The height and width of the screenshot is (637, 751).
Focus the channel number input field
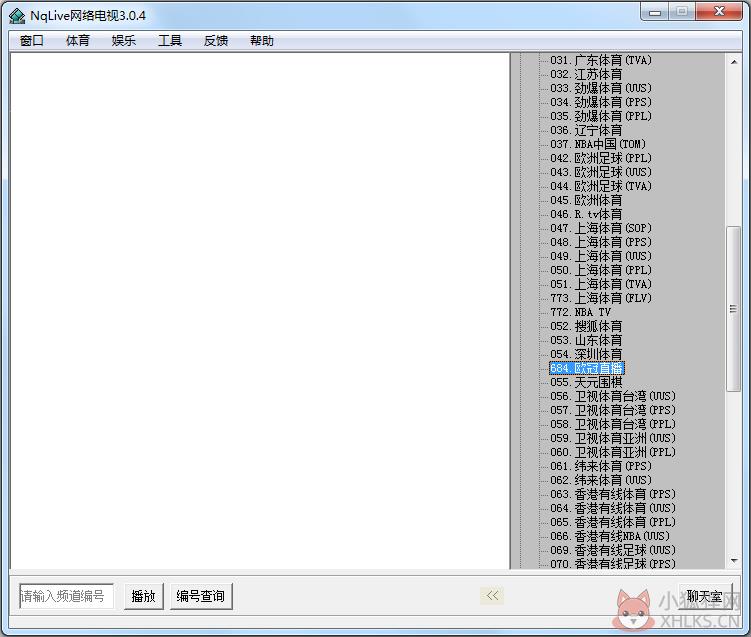pos(66,596)
